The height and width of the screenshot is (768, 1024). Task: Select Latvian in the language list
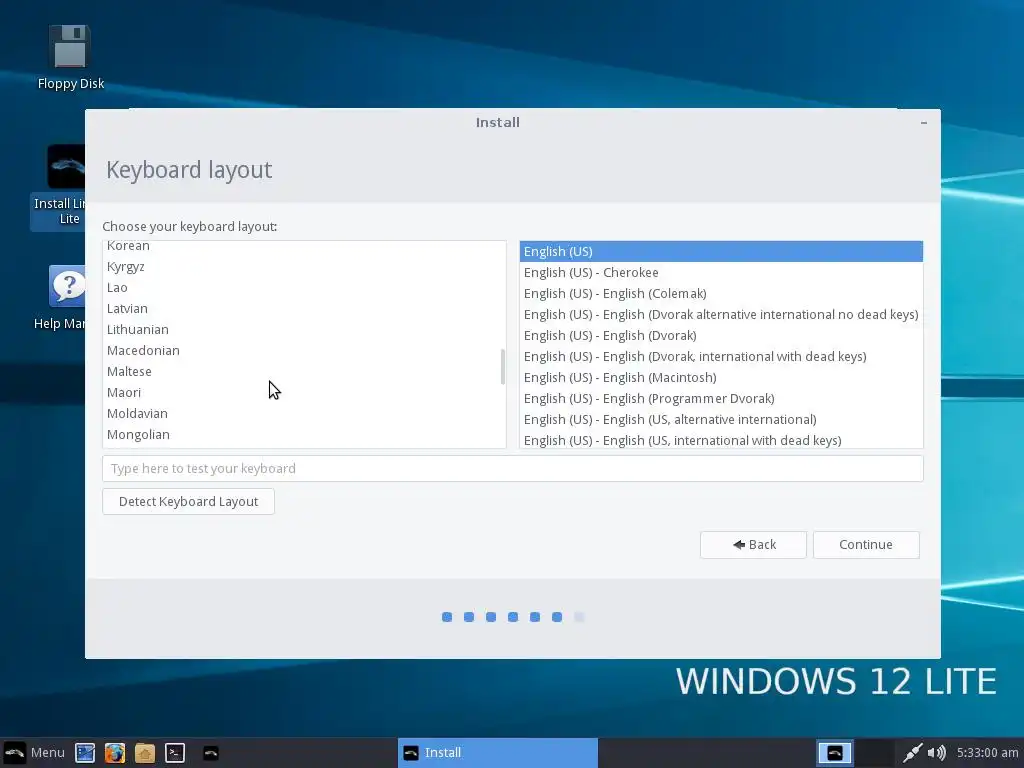304,308
